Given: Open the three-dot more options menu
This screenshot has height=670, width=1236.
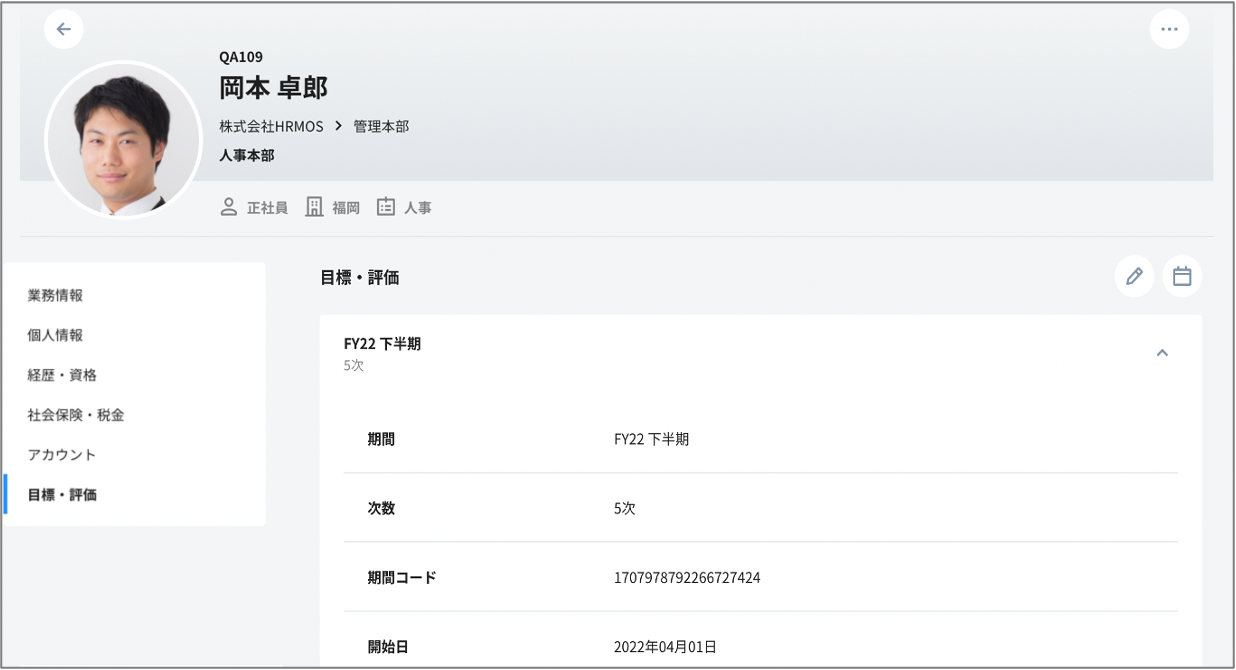Looking at the screenshot, I should pyautogui.click(x=1169, y=29).
